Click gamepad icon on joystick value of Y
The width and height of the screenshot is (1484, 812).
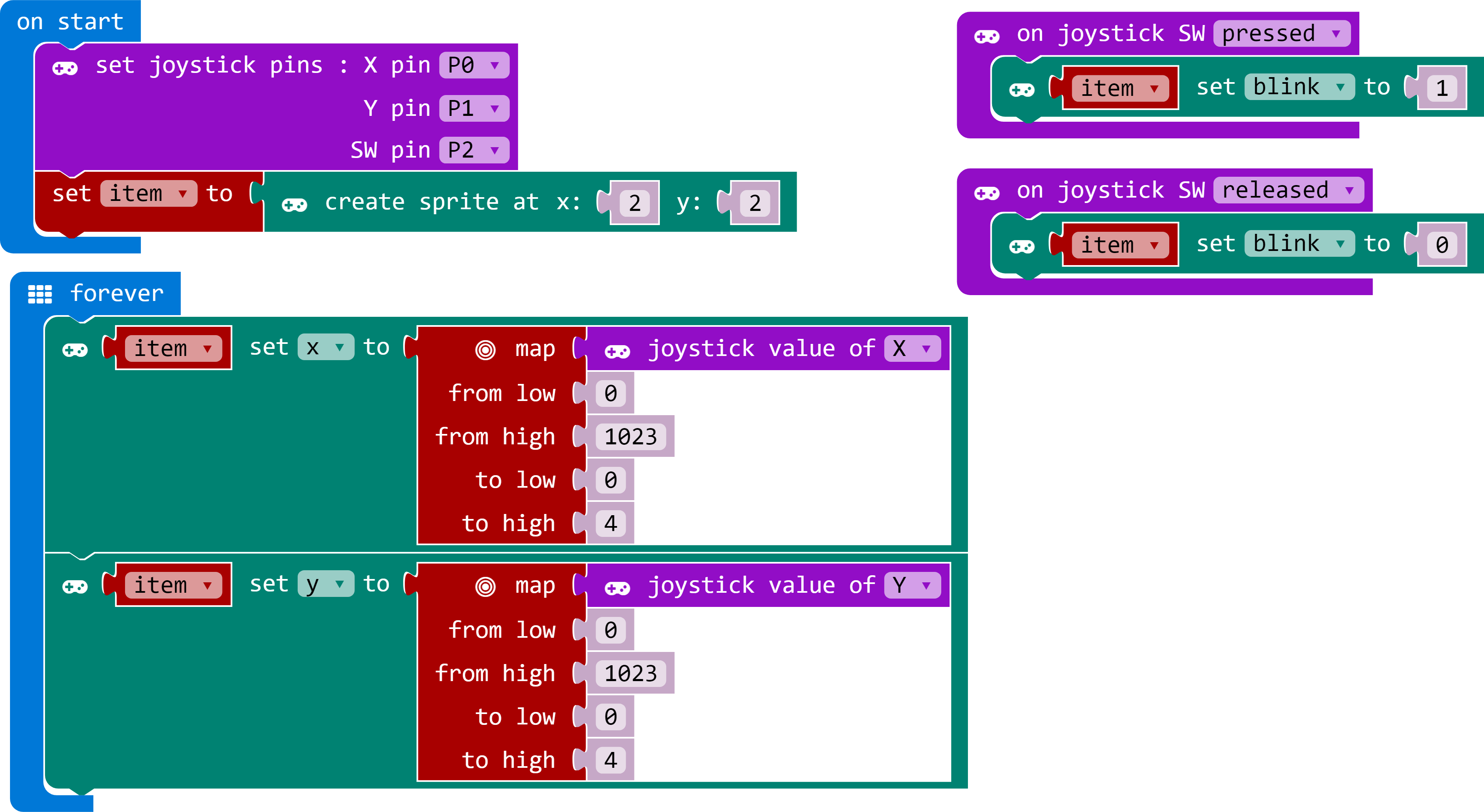pyautogui.click(x=617, y=587)
